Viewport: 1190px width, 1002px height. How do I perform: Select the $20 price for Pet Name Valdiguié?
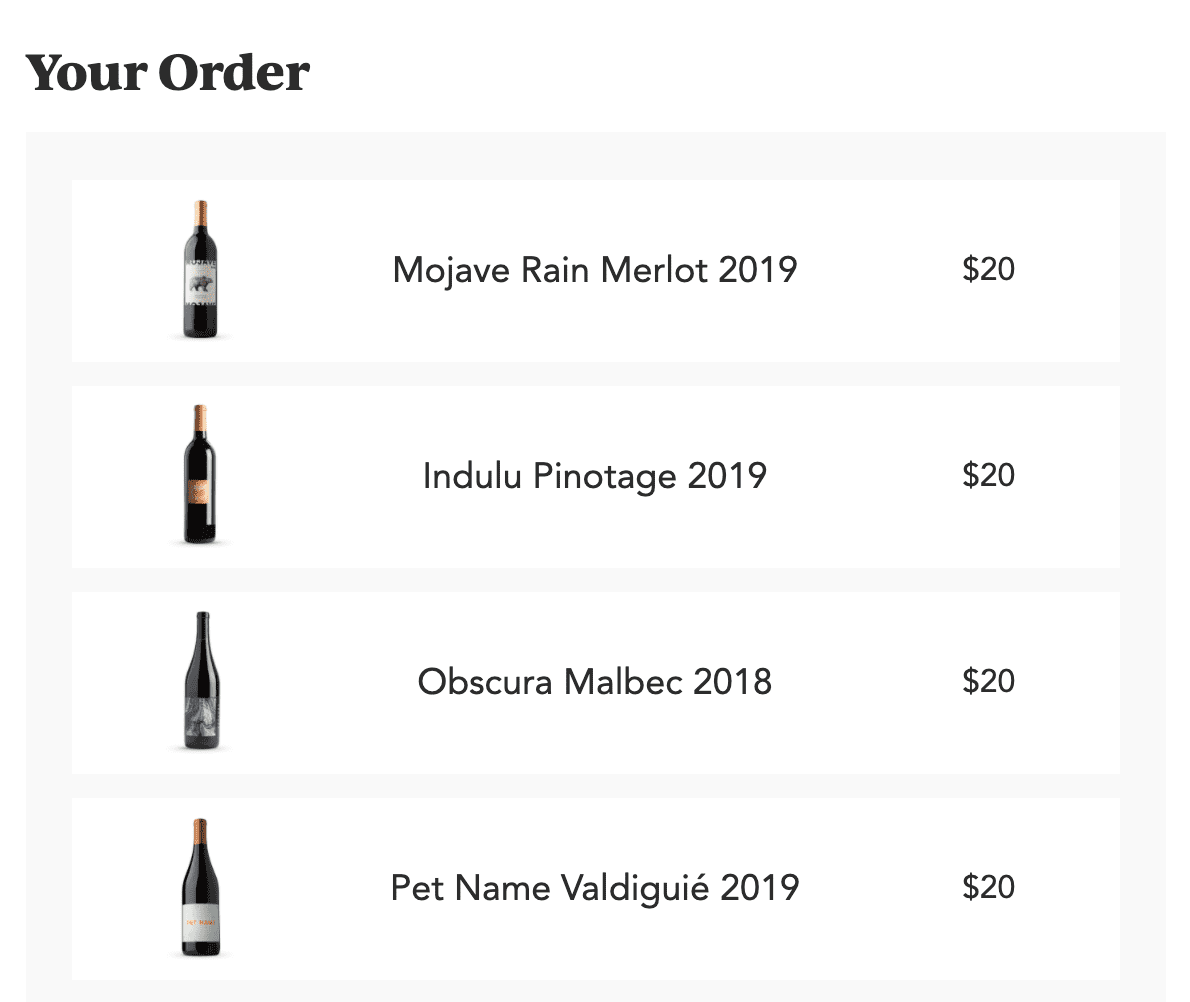[x=988, y=887]
